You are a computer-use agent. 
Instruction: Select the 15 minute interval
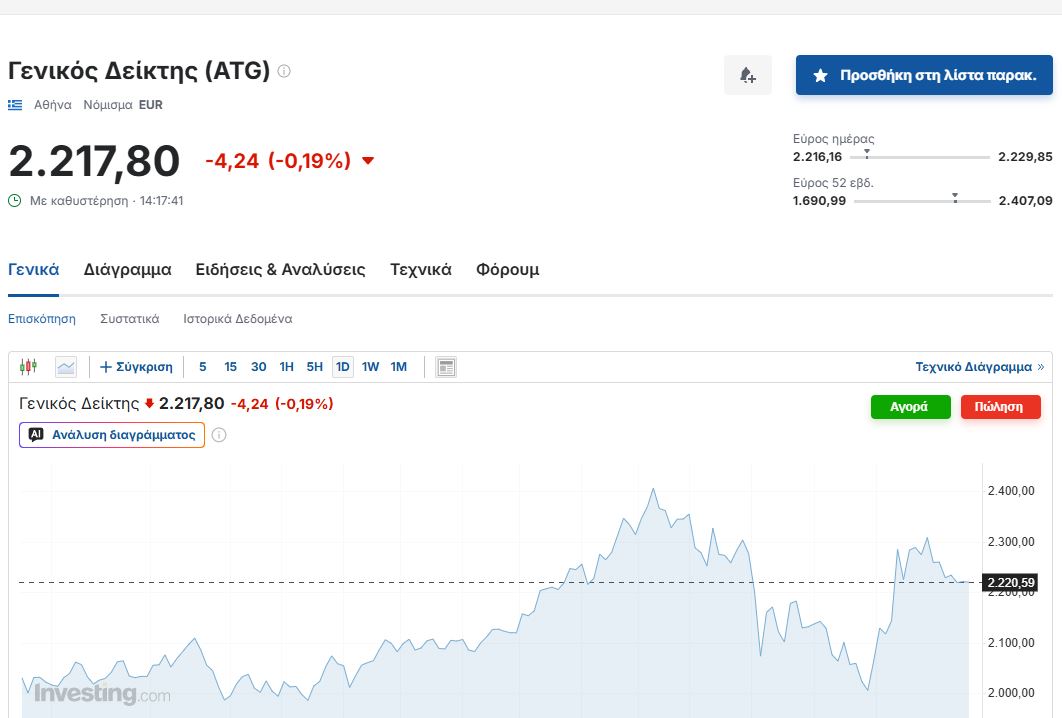(x=230, y=367)
